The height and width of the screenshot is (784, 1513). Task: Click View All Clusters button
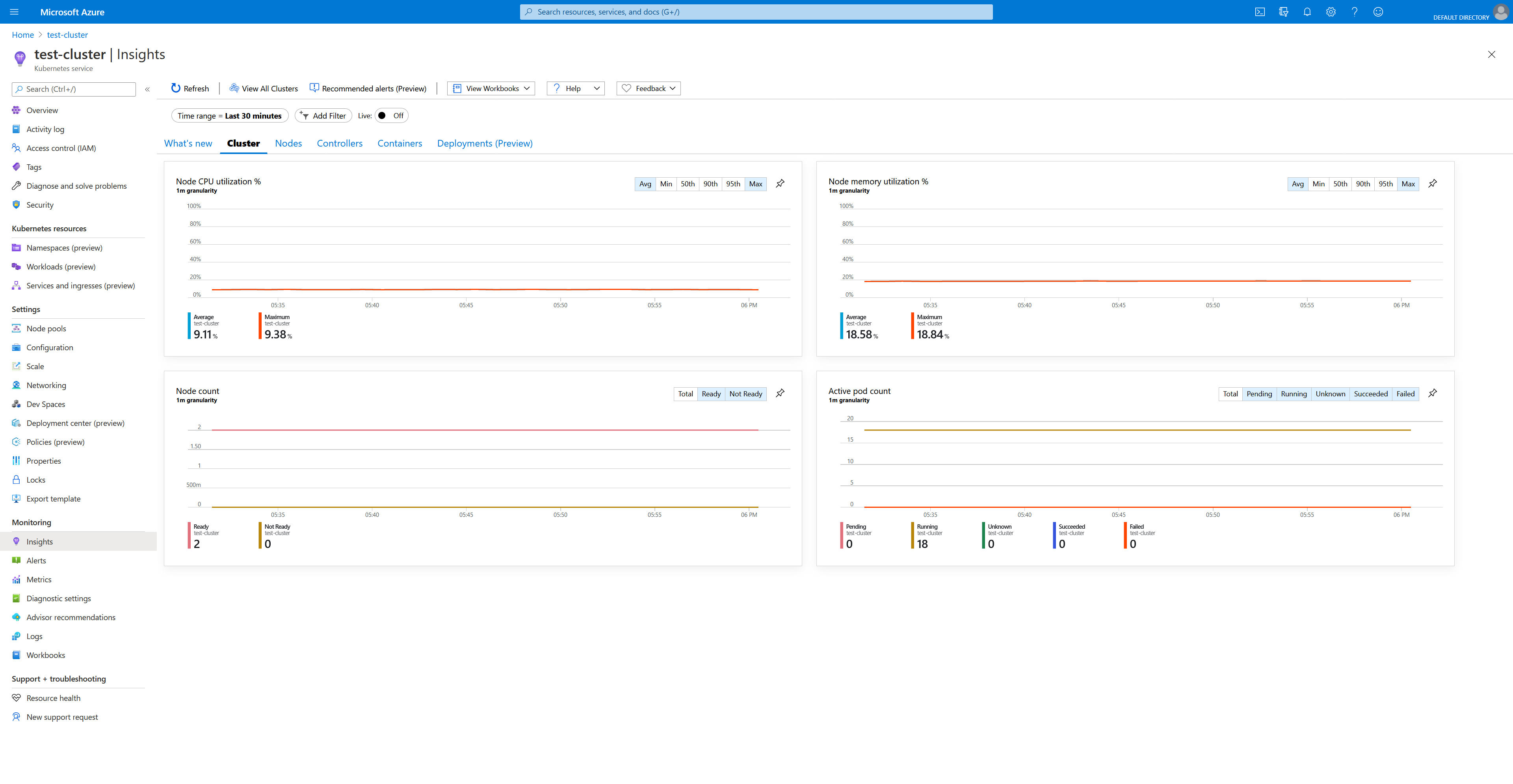pyautogui.click(x=264, y=89)
